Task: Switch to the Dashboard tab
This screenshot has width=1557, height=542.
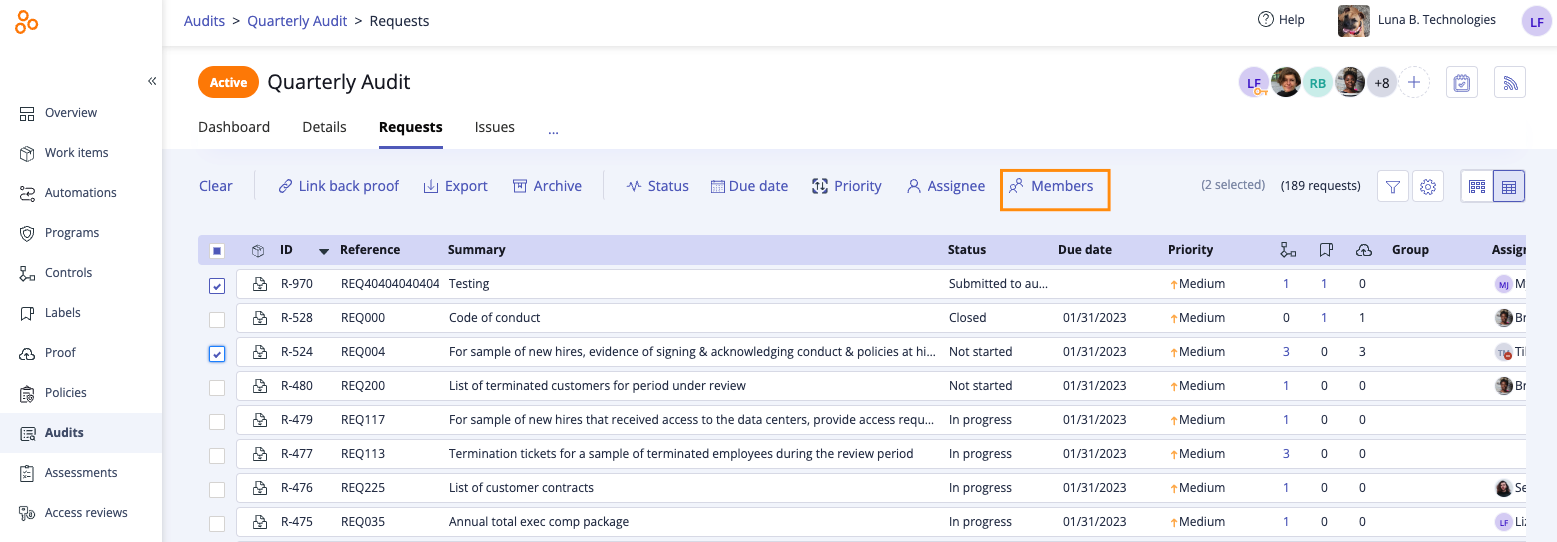Action: [234, 127]
